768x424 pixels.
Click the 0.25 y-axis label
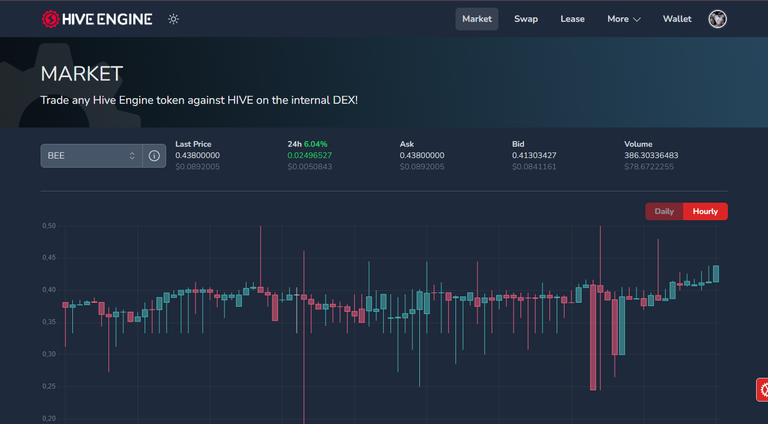point(49,386)
